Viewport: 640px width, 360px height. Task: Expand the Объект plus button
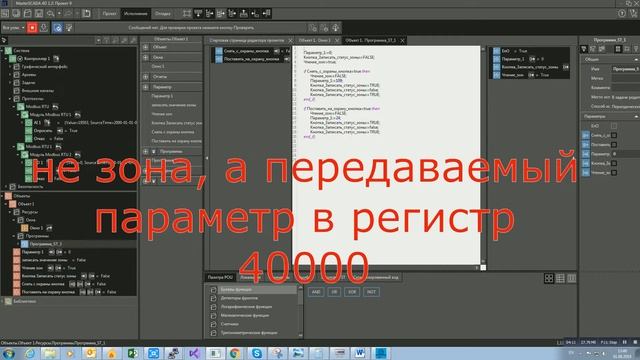146,47
